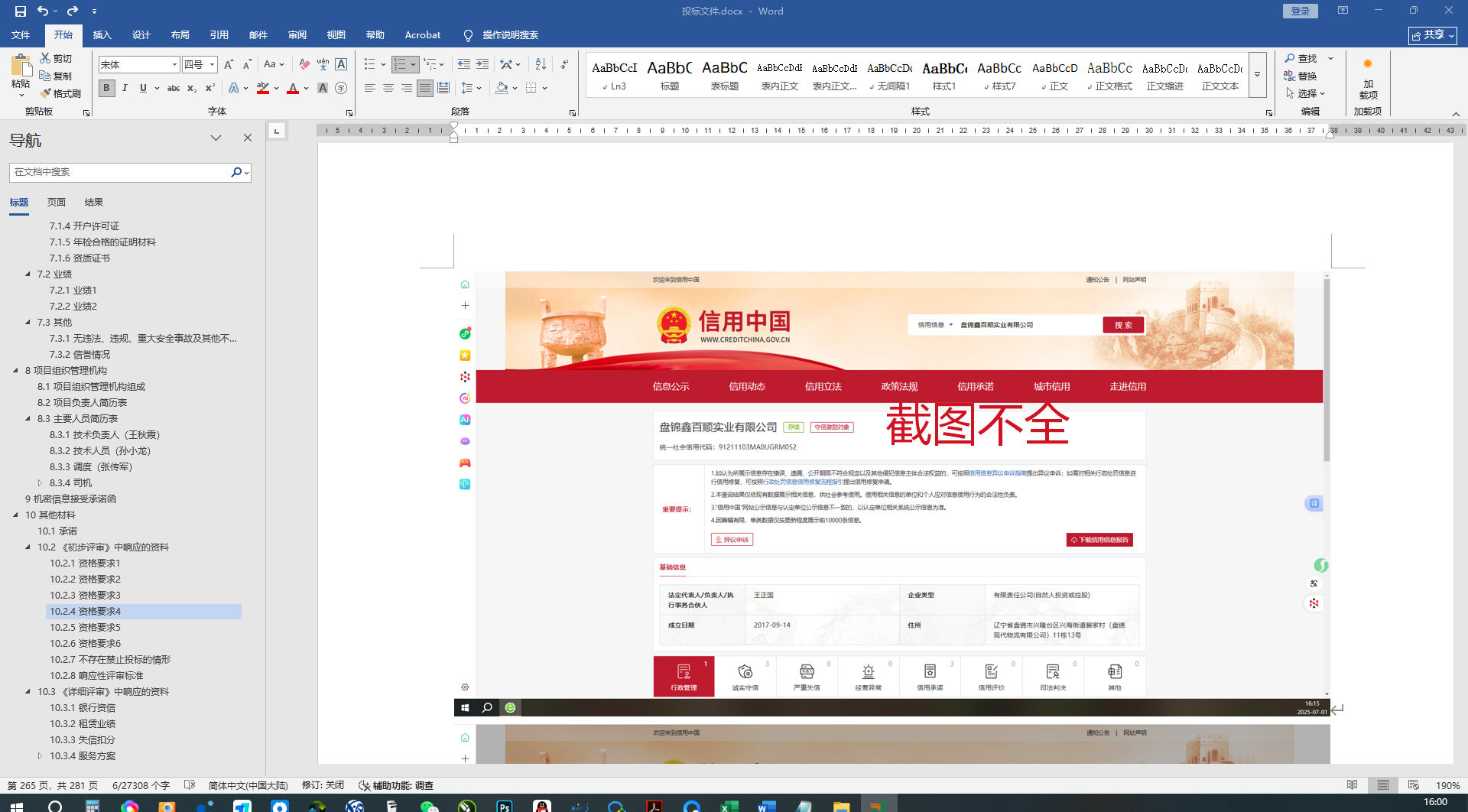Screen dimensions: 1468x812
Task: Click the 共享 (Share) button
Action: pos(1433,35)
